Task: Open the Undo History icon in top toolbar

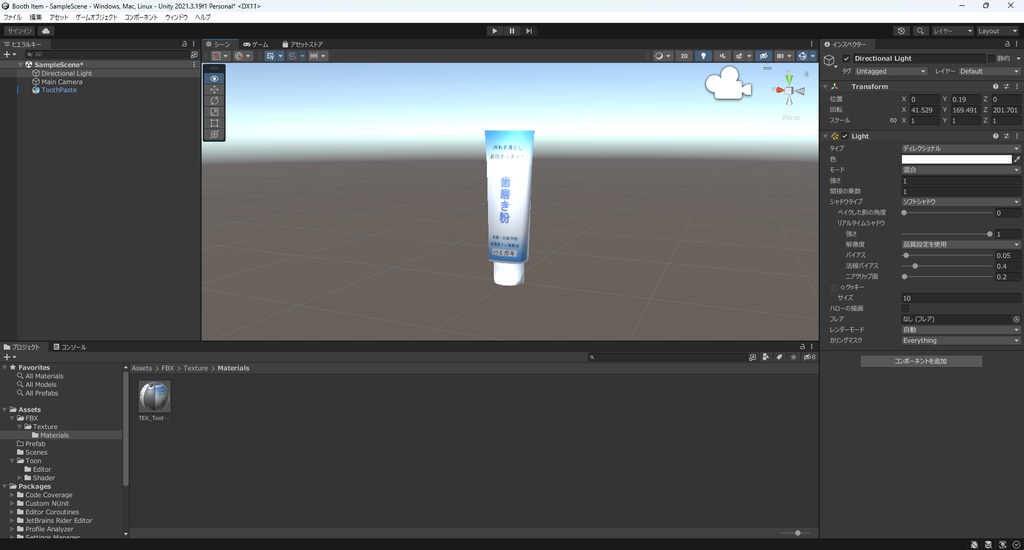Action: (x=901, y=31)
